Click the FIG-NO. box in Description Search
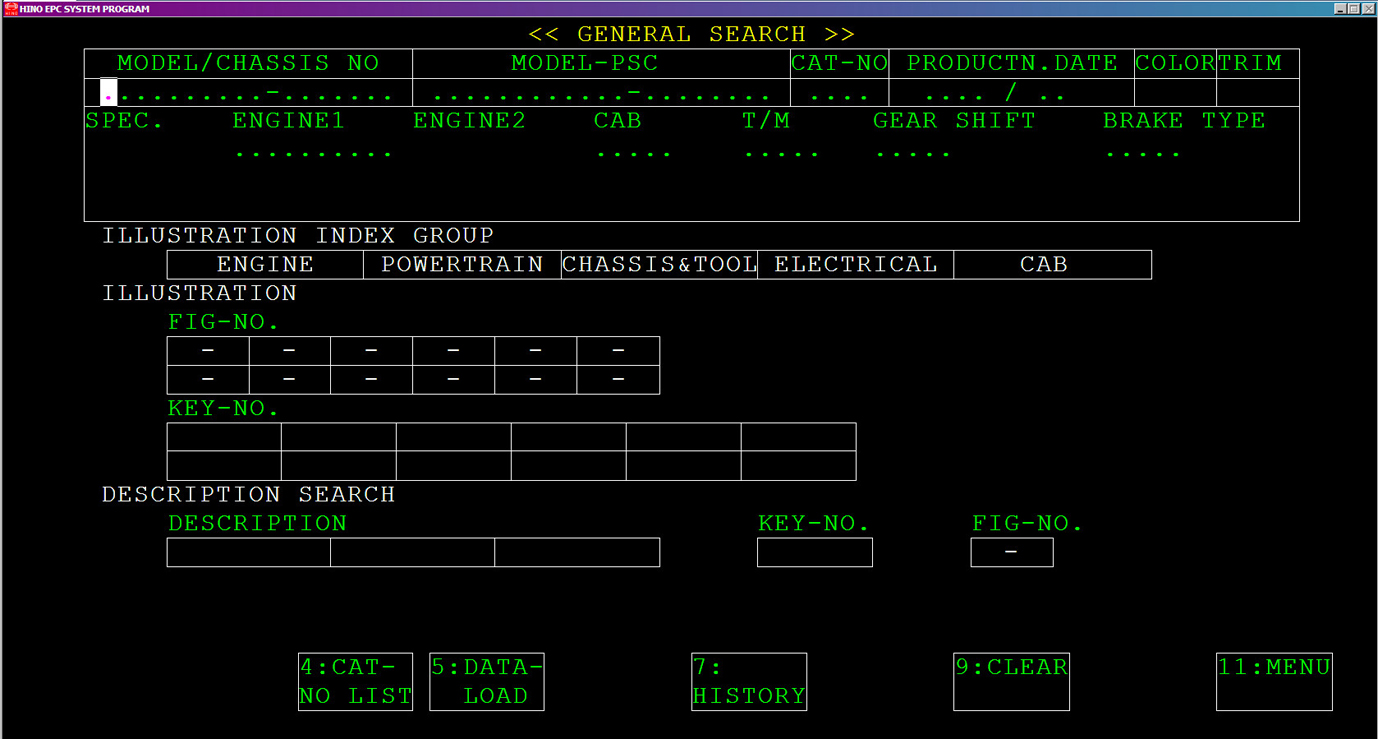 tap(1011, 552)
